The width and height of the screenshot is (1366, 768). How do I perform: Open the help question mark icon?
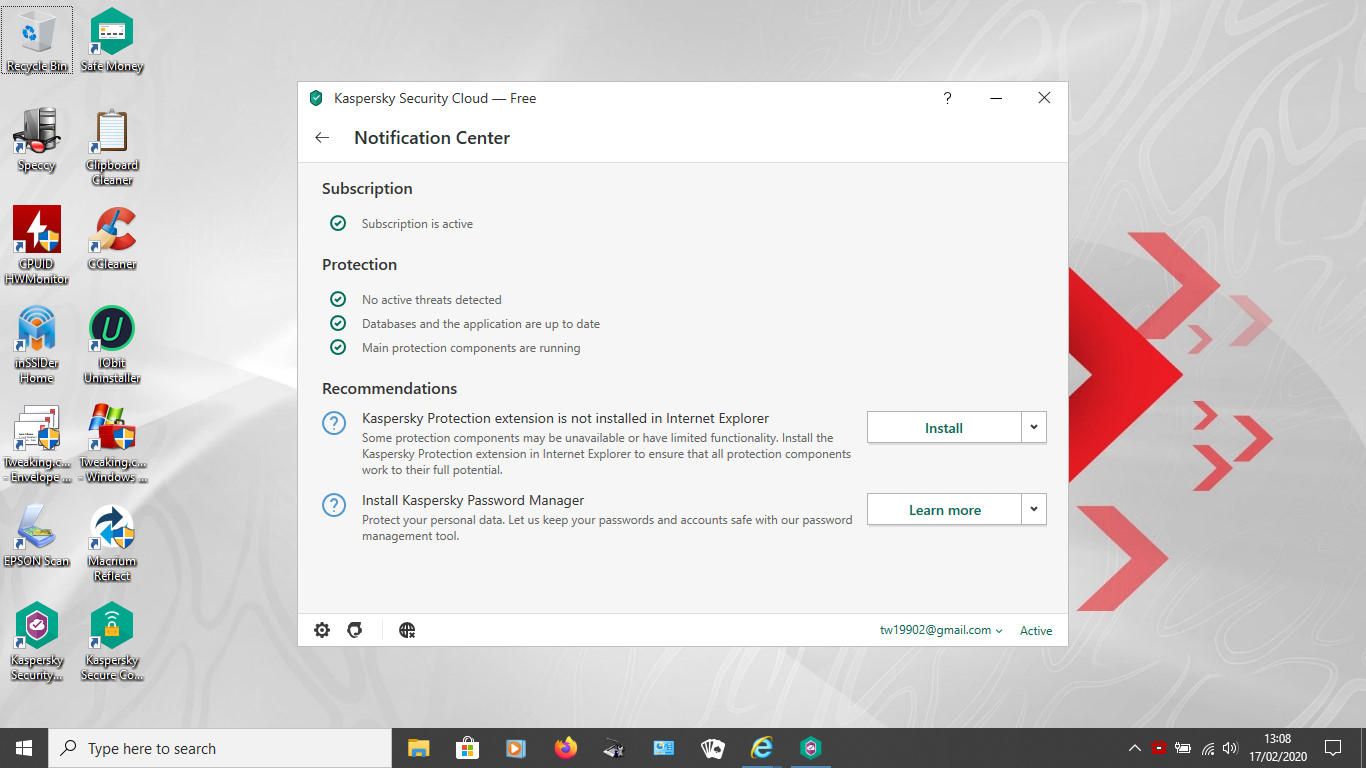tap(947, 98)
